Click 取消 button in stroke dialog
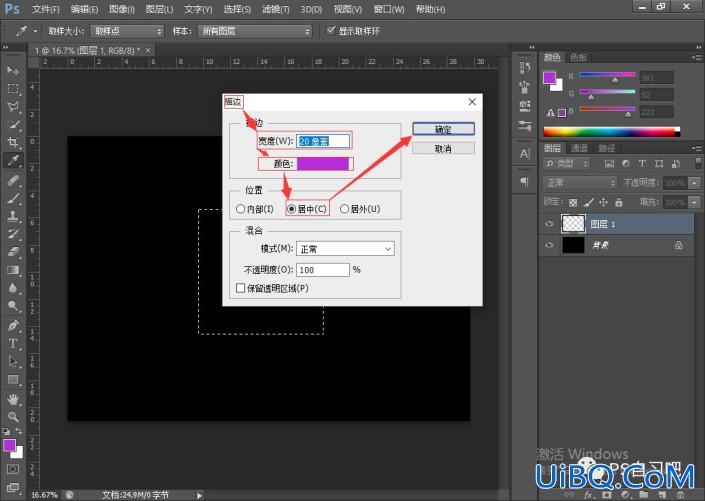Image resolution: width=705 pixels, height=501 pixels. pos(443,148)
